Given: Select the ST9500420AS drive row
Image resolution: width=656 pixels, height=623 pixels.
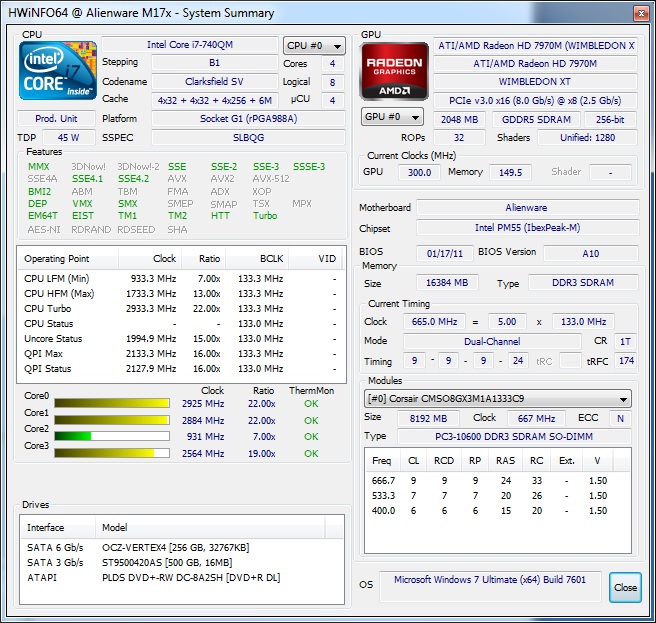Looking at the screenshot, I should tap(182, 563).
